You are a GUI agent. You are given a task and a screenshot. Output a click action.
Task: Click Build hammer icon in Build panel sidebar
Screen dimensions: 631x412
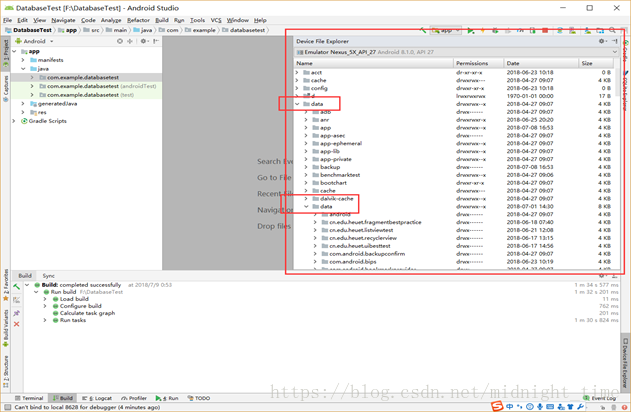[x=16, y=287]
